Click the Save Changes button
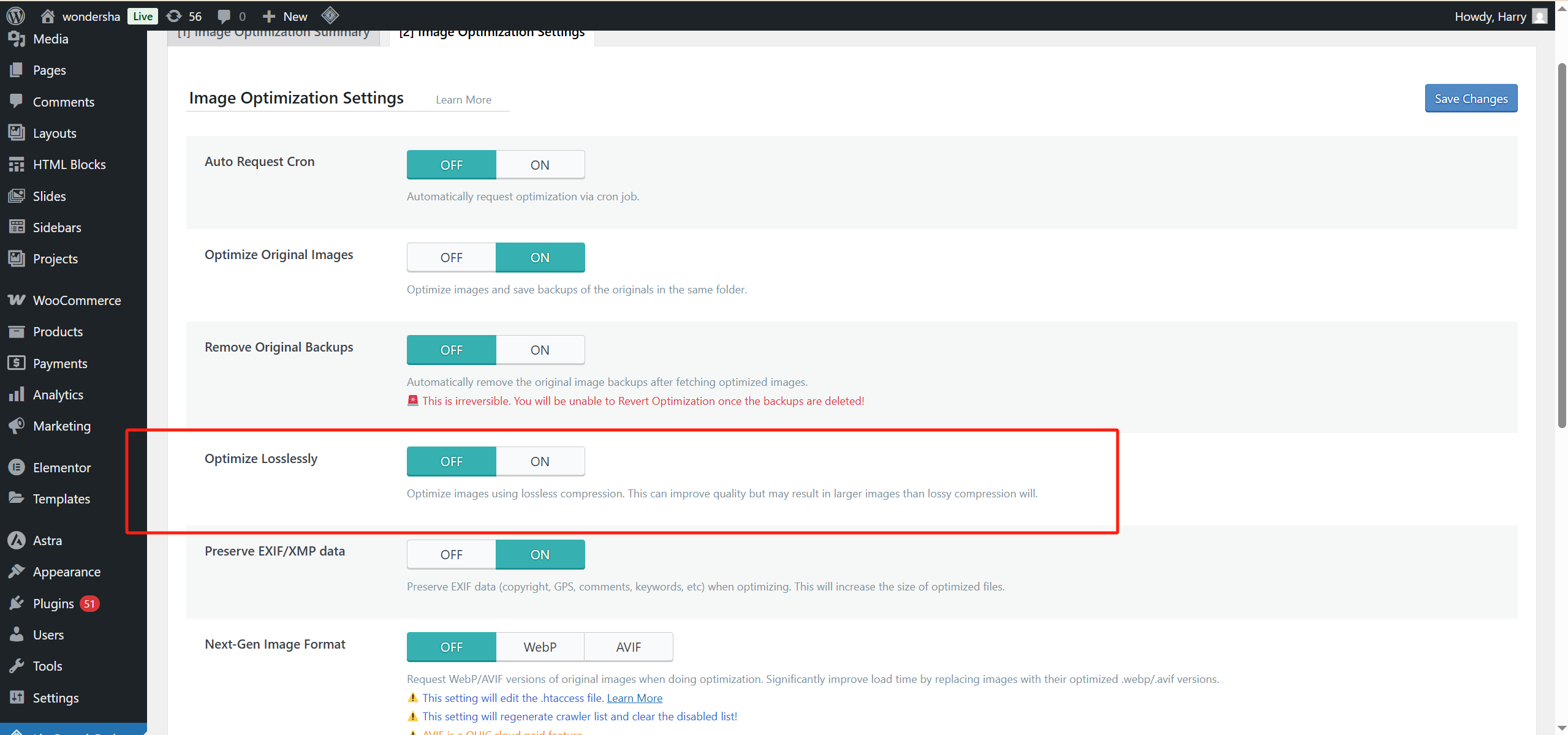 (1471, 97)
